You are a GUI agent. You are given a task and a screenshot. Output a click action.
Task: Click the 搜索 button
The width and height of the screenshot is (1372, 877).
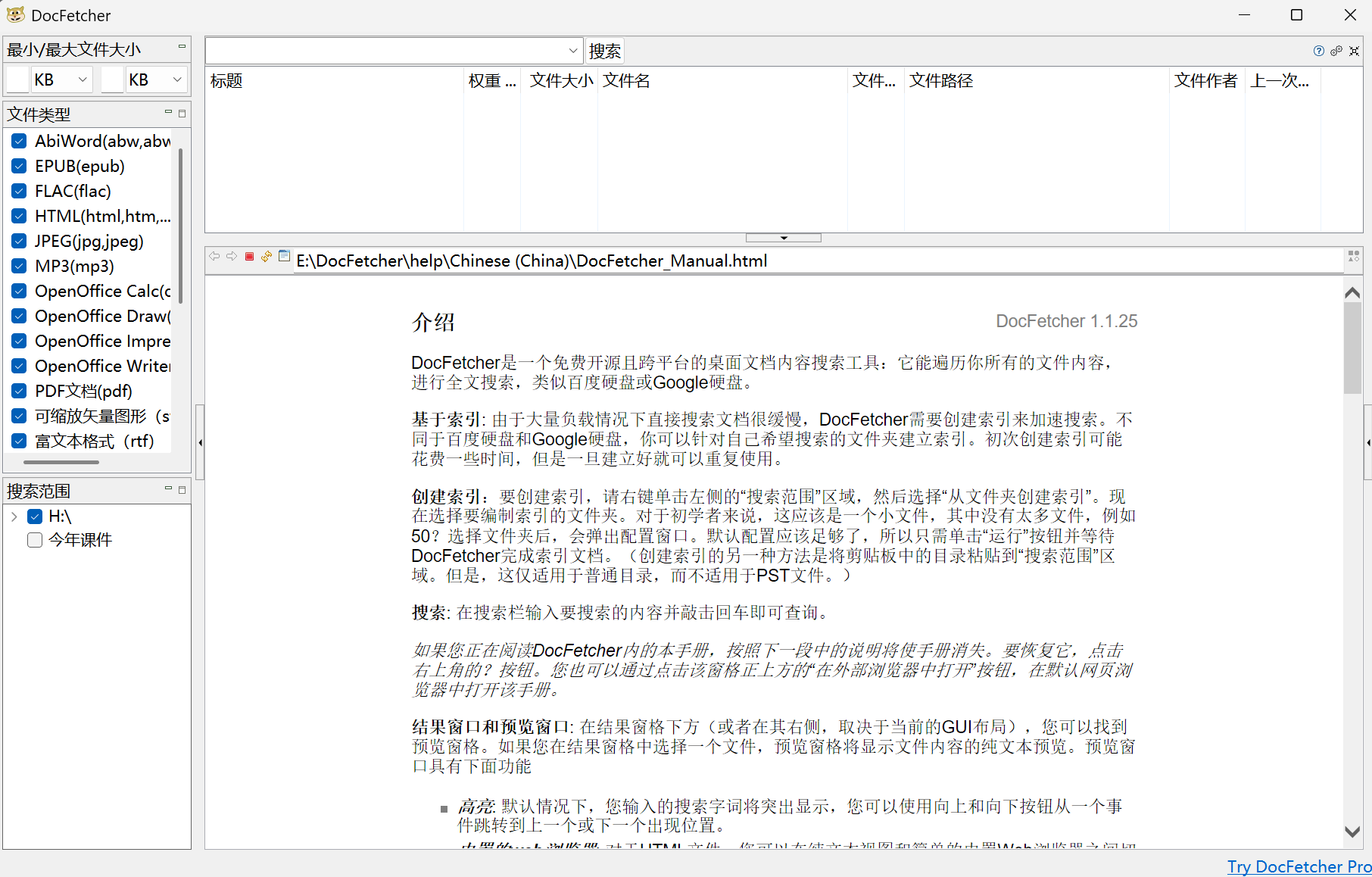pyautogui.click(x=604, y=51)
